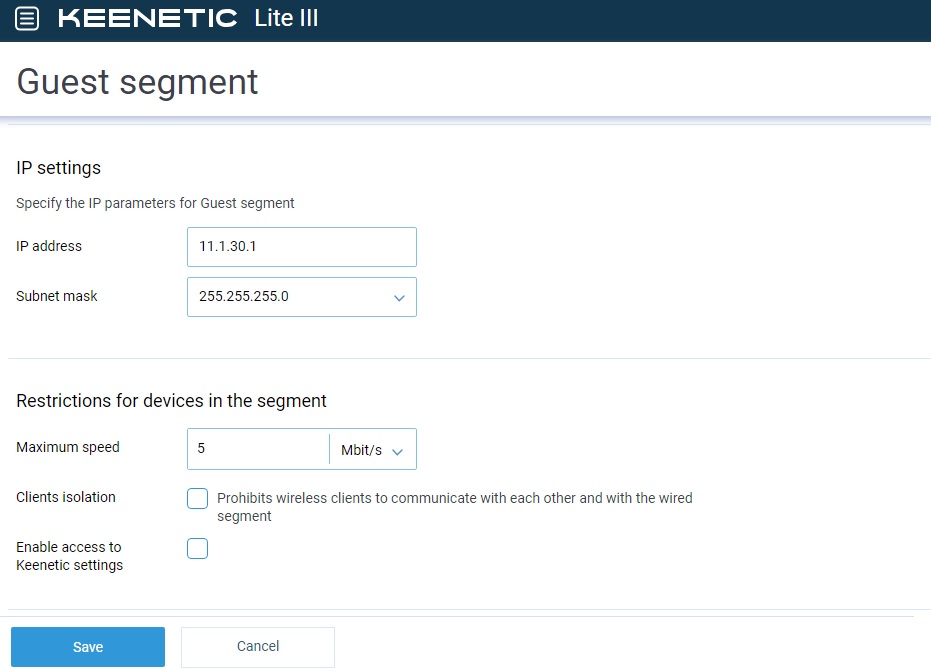
Task: Click the Maximum speed value field
Action: point(258,449)
